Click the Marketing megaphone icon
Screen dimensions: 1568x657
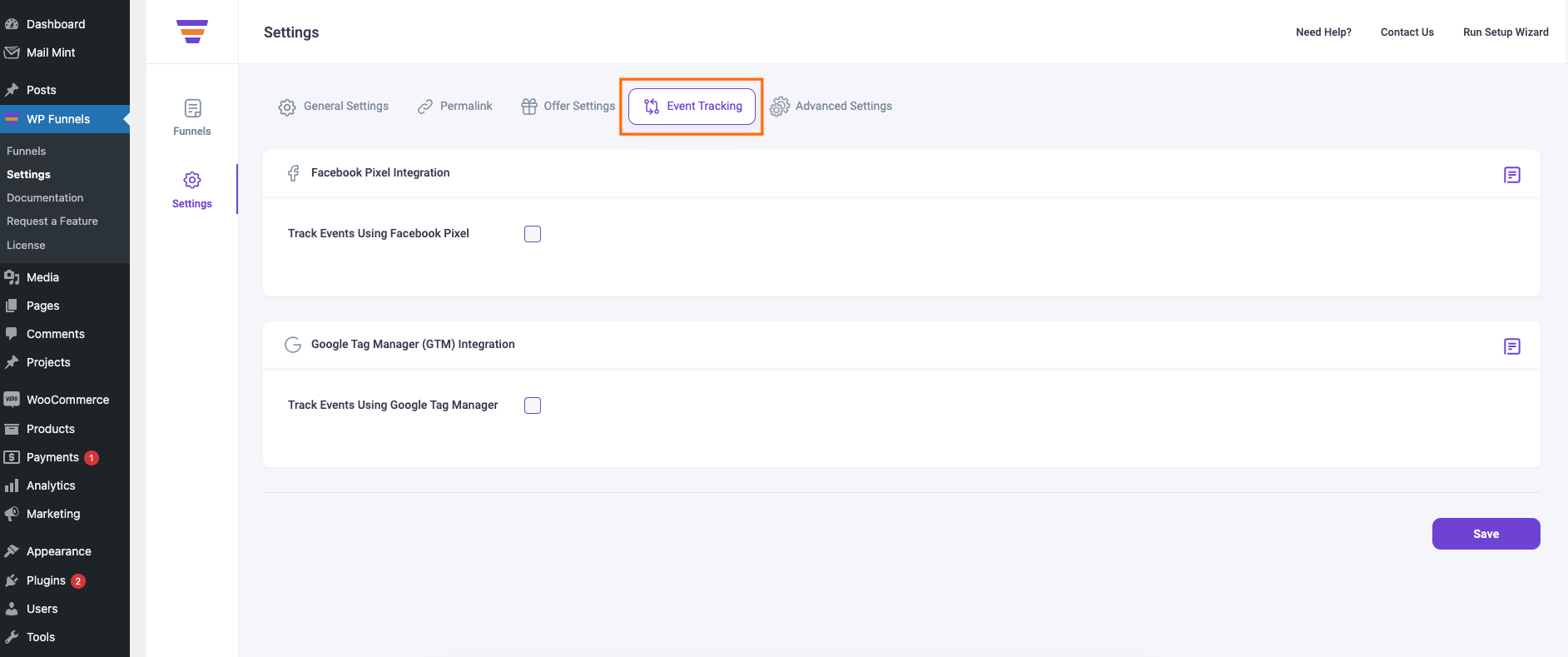pyautogui.click(x=12, y=514)
